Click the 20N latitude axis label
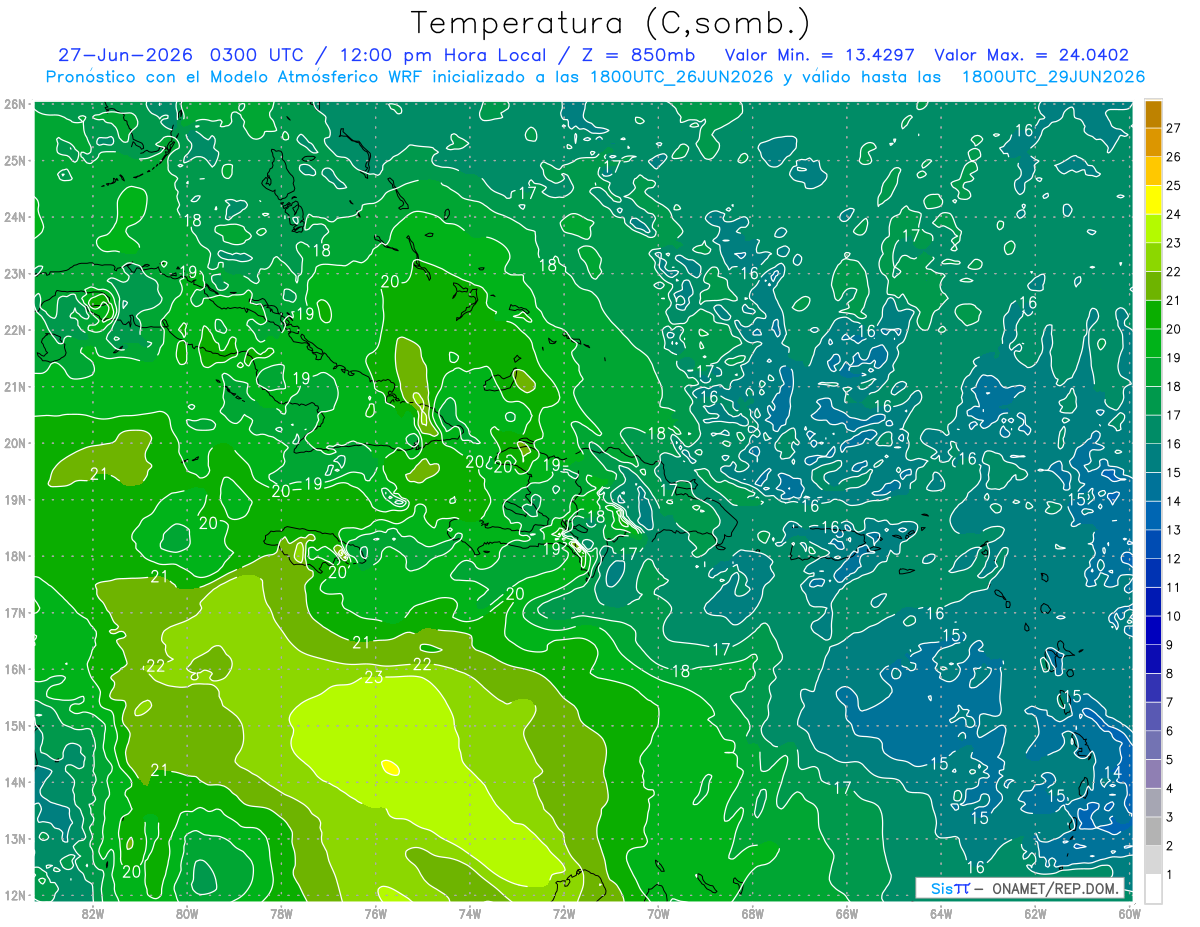The image size is (1200, 927). (x=14, y=443)
